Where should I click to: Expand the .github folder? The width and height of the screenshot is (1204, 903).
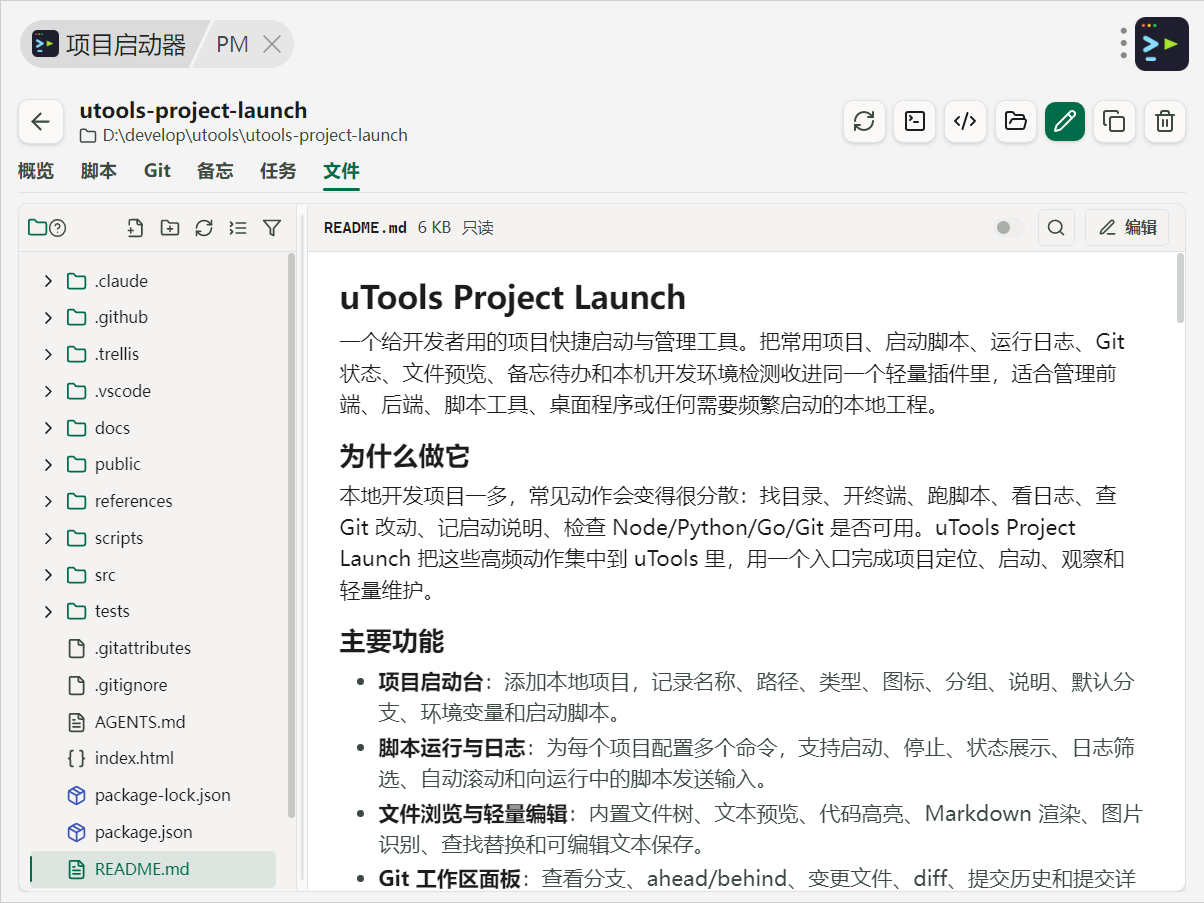click(x=48, y=317)
